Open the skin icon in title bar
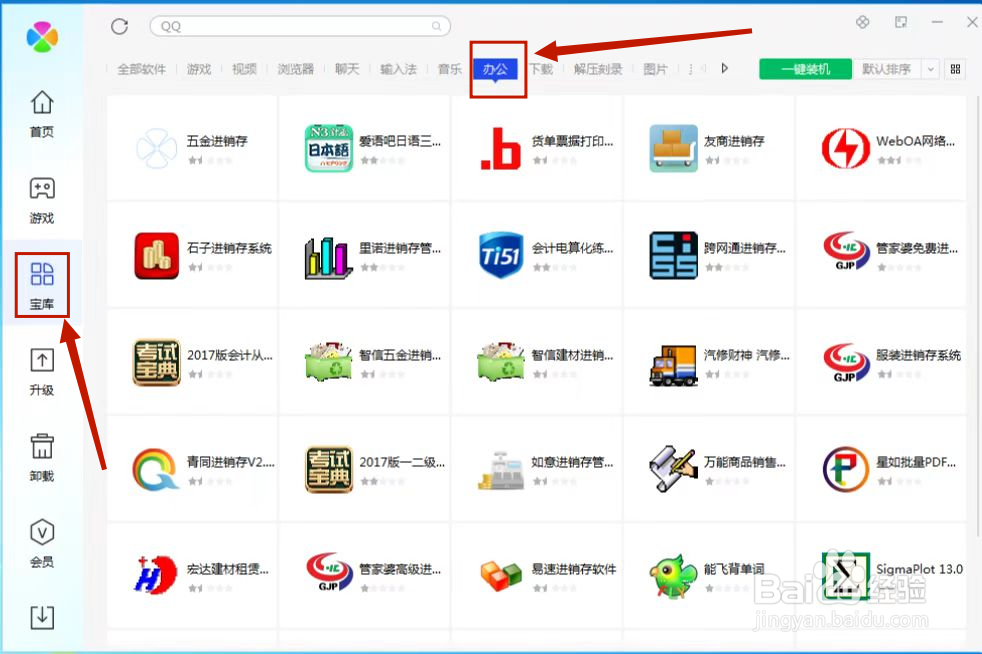The image size is (982, 654). pyautogui.click(x=862, y=22)
